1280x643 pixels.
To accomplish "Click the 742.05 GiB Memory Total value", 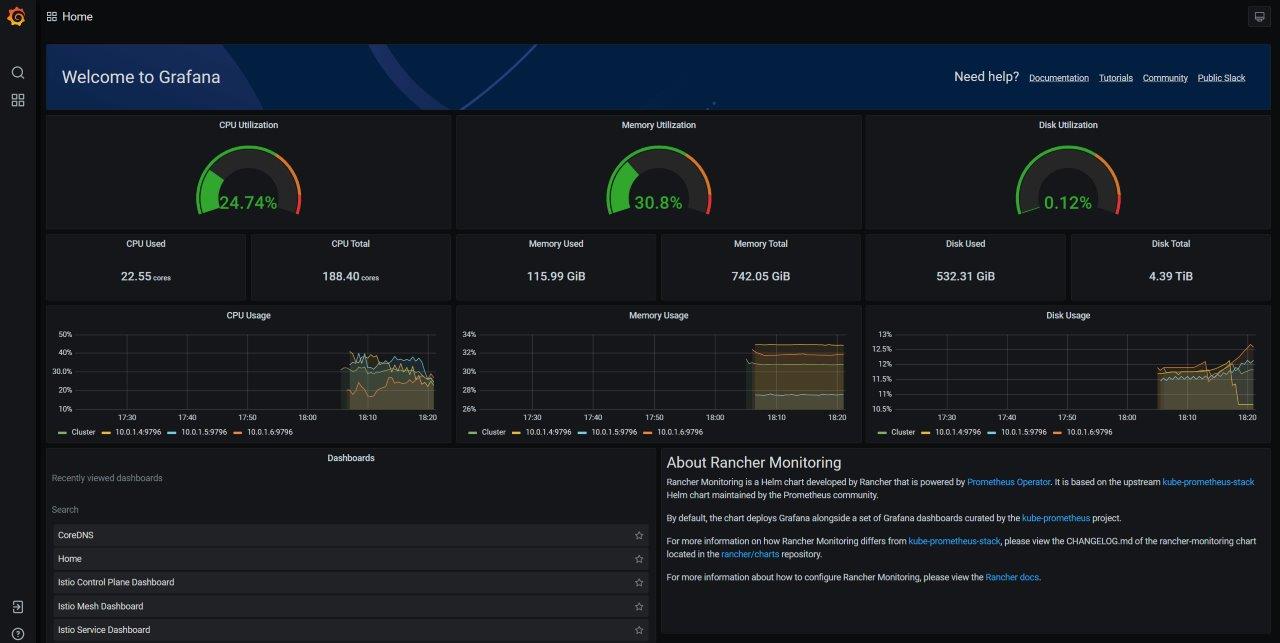I will tap(761, 276).
